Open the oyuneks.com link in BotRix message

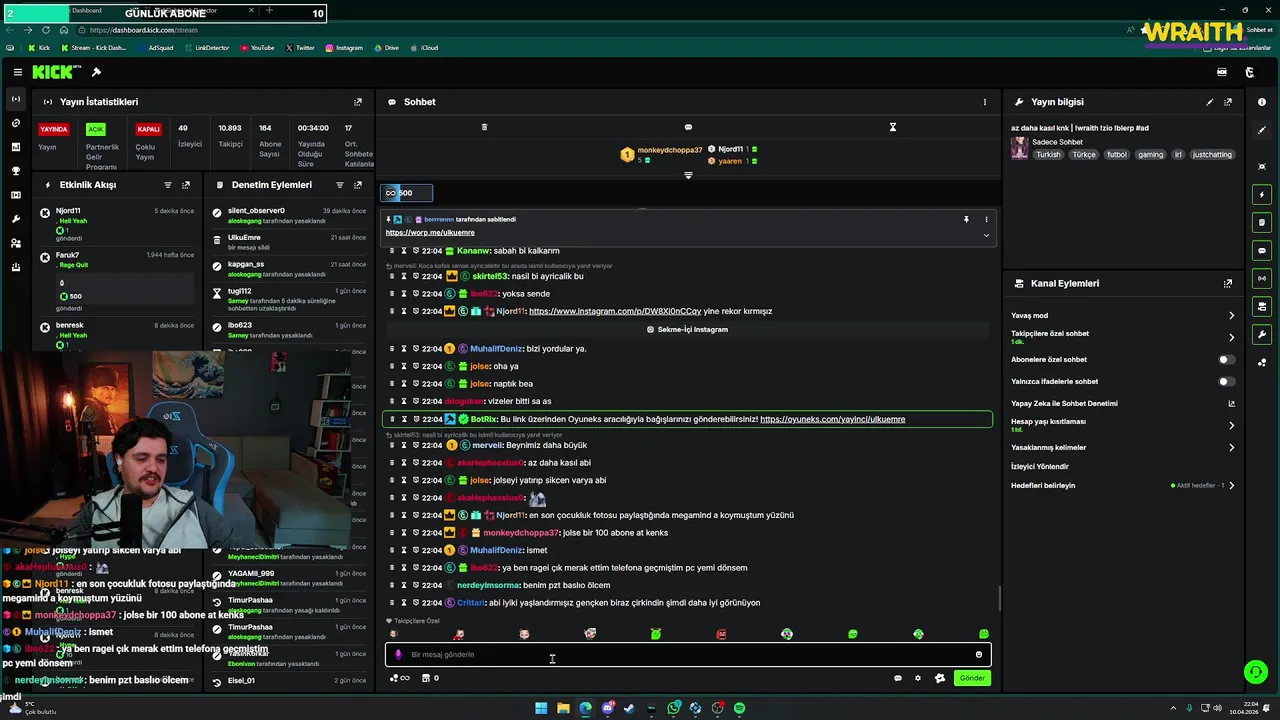832,420
